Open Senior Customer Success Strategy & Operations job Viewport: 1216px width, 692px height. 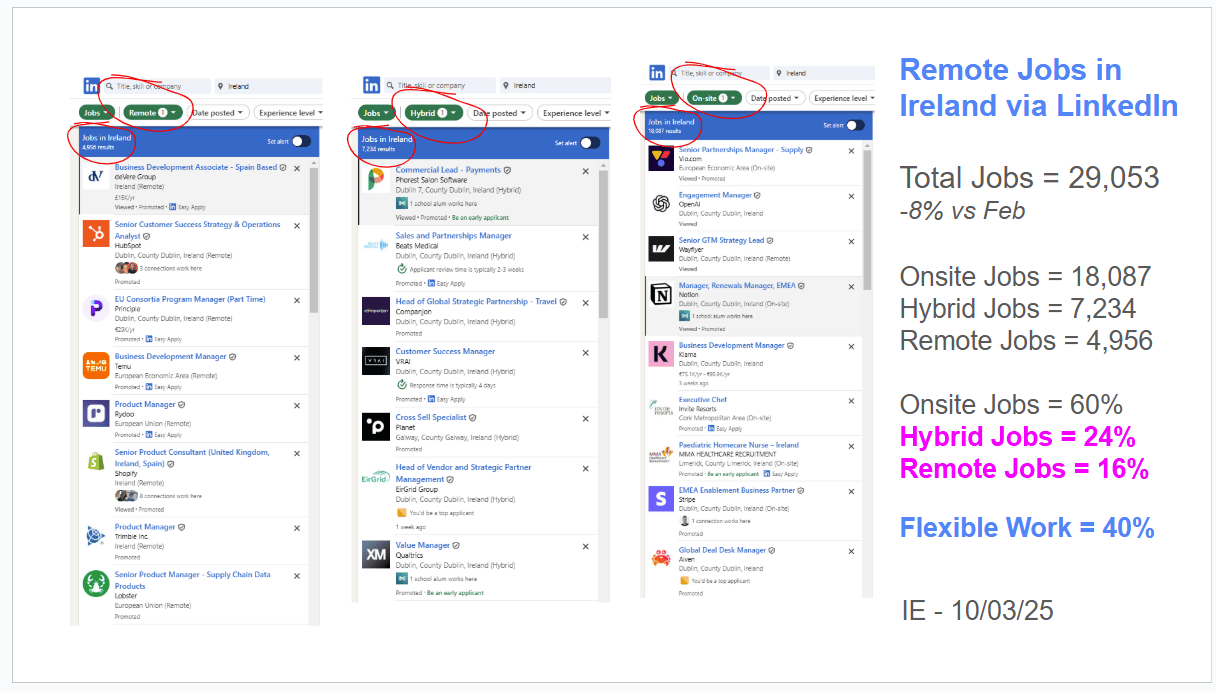pyautogui.click(x=197, y=230)
